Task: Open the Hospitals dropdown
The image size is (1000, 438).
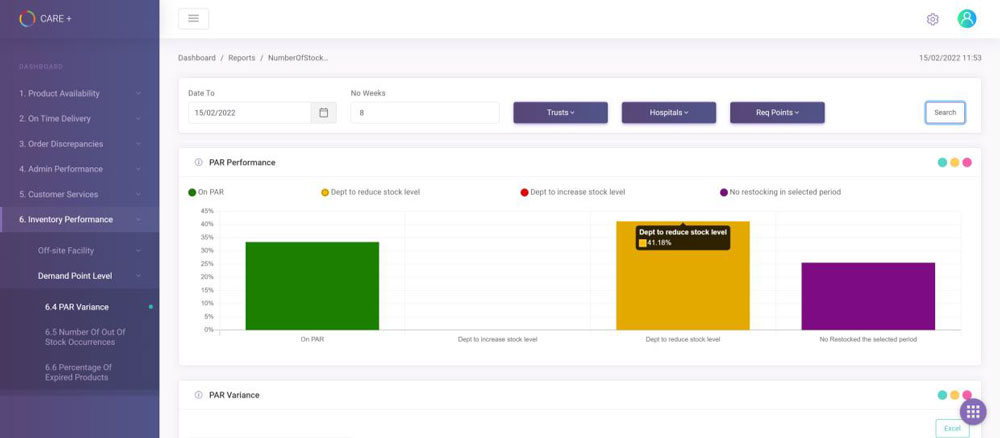Action: [x=669, y=113]
